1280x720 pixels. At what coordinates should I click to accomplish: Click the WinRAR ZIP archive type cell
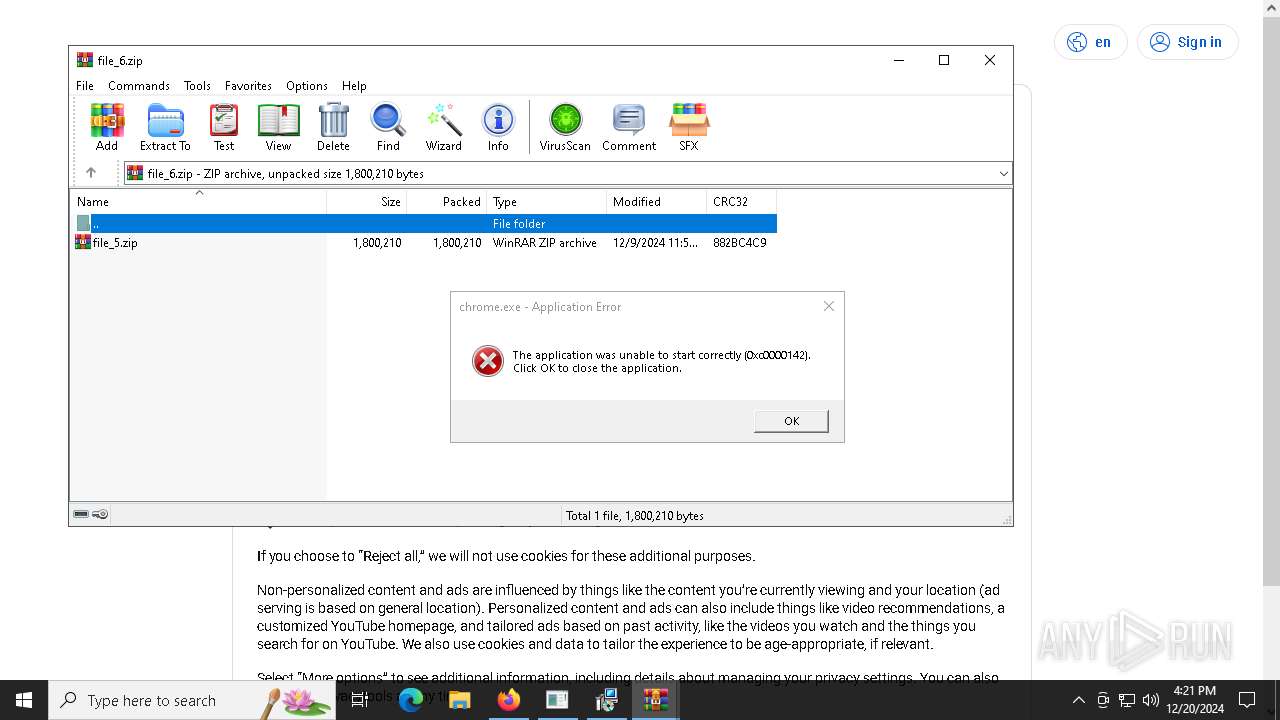(545, 243)
